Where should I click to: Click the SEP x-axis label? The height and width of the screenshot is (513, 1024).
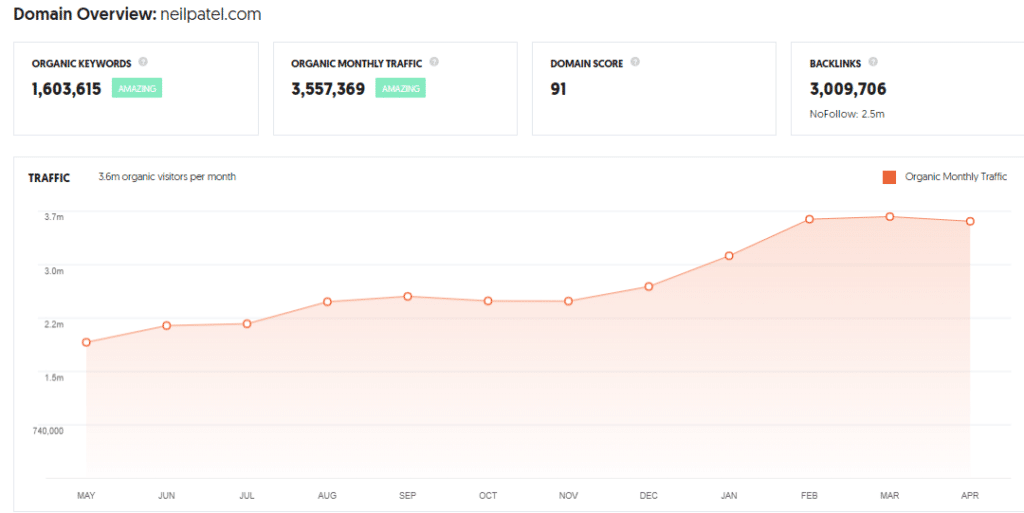(408, 496)
